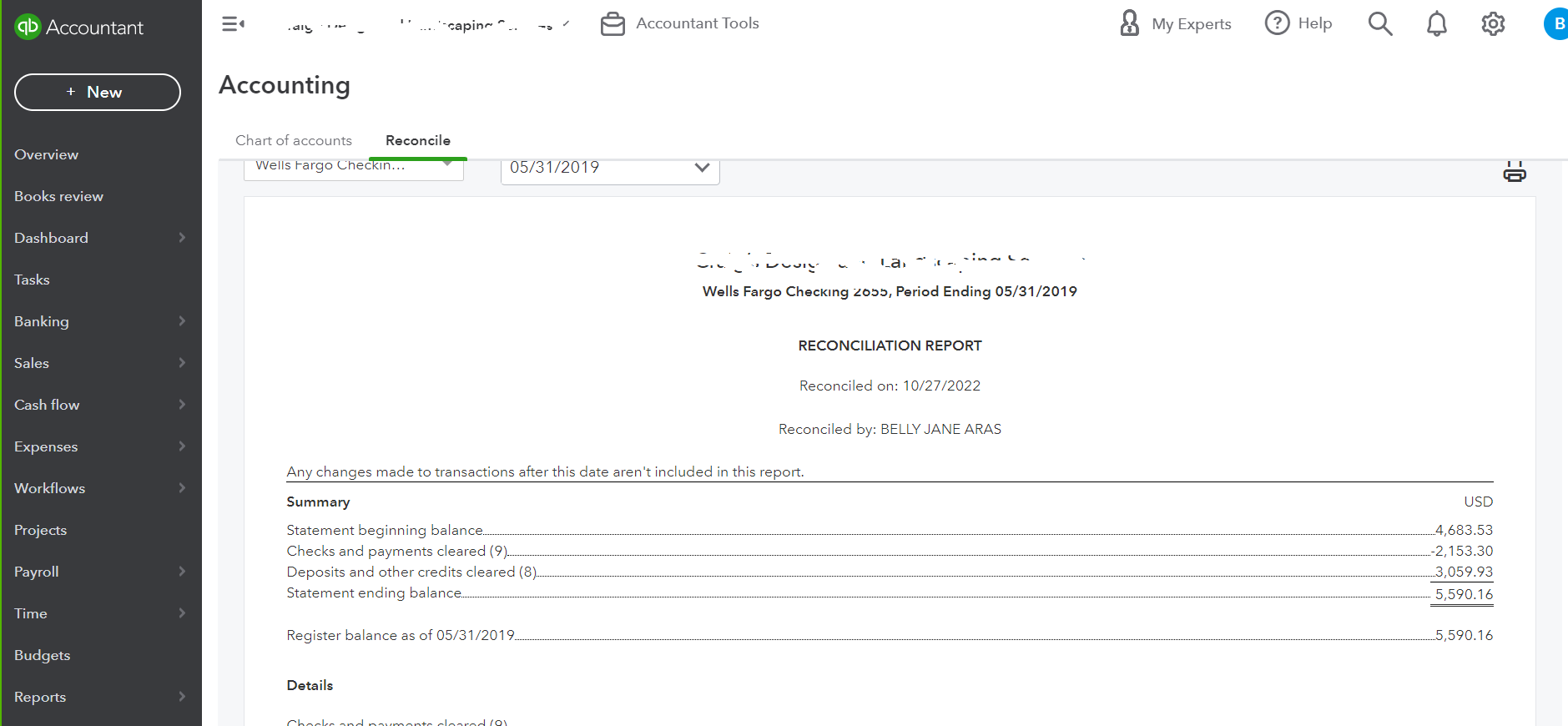Open Workflows sidebar item

coord(50,488)
